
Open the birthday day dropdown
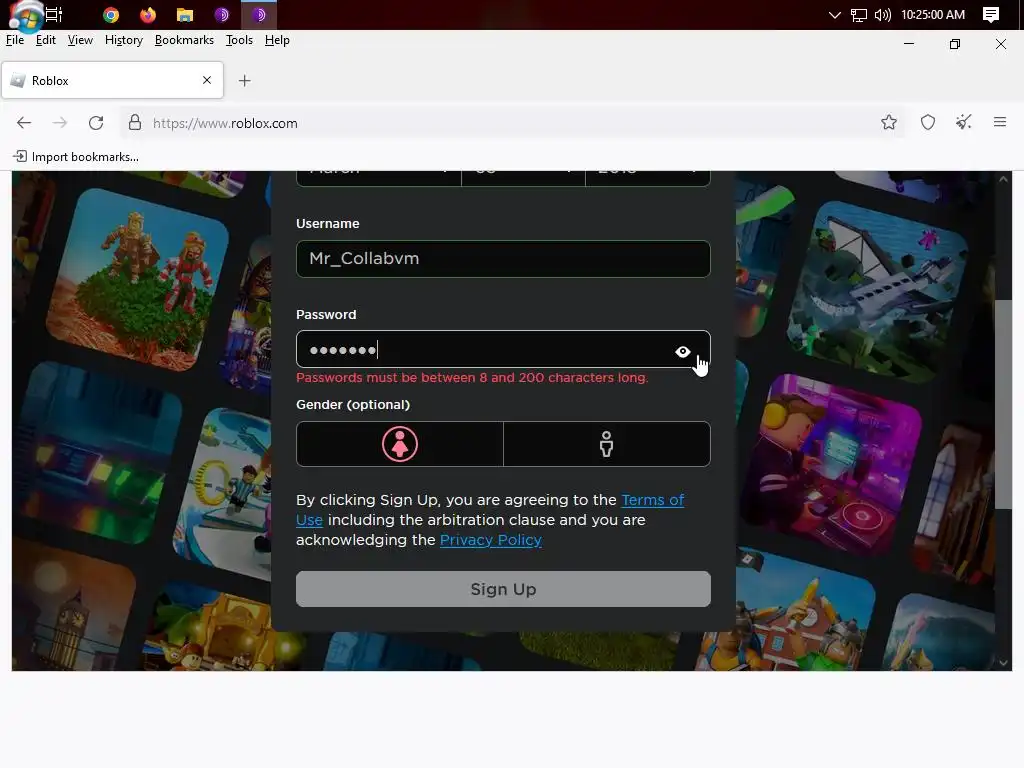click(x=523, y=178)
